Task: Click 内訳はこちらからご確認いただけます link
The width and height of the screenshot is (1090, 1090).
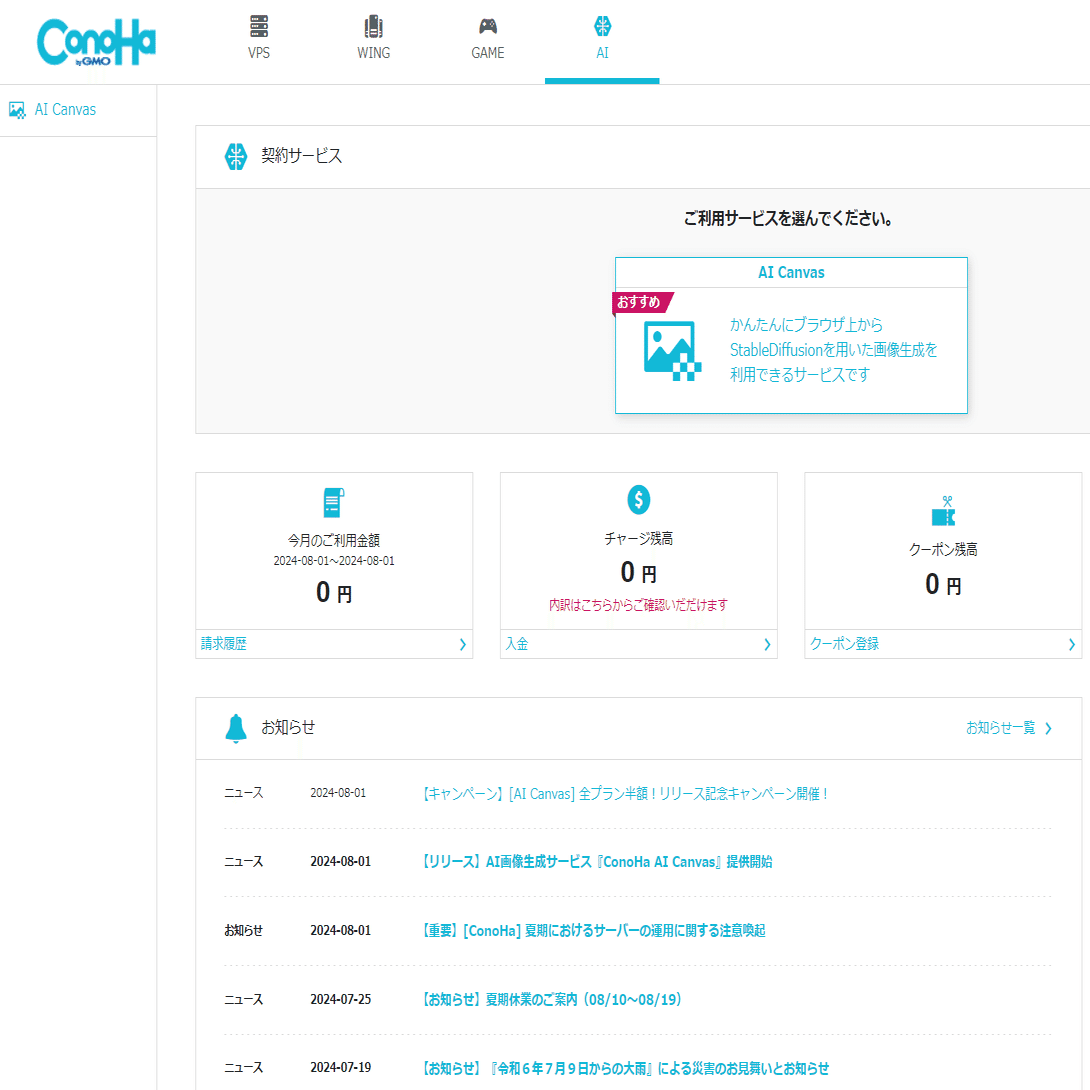Action: 638,605
